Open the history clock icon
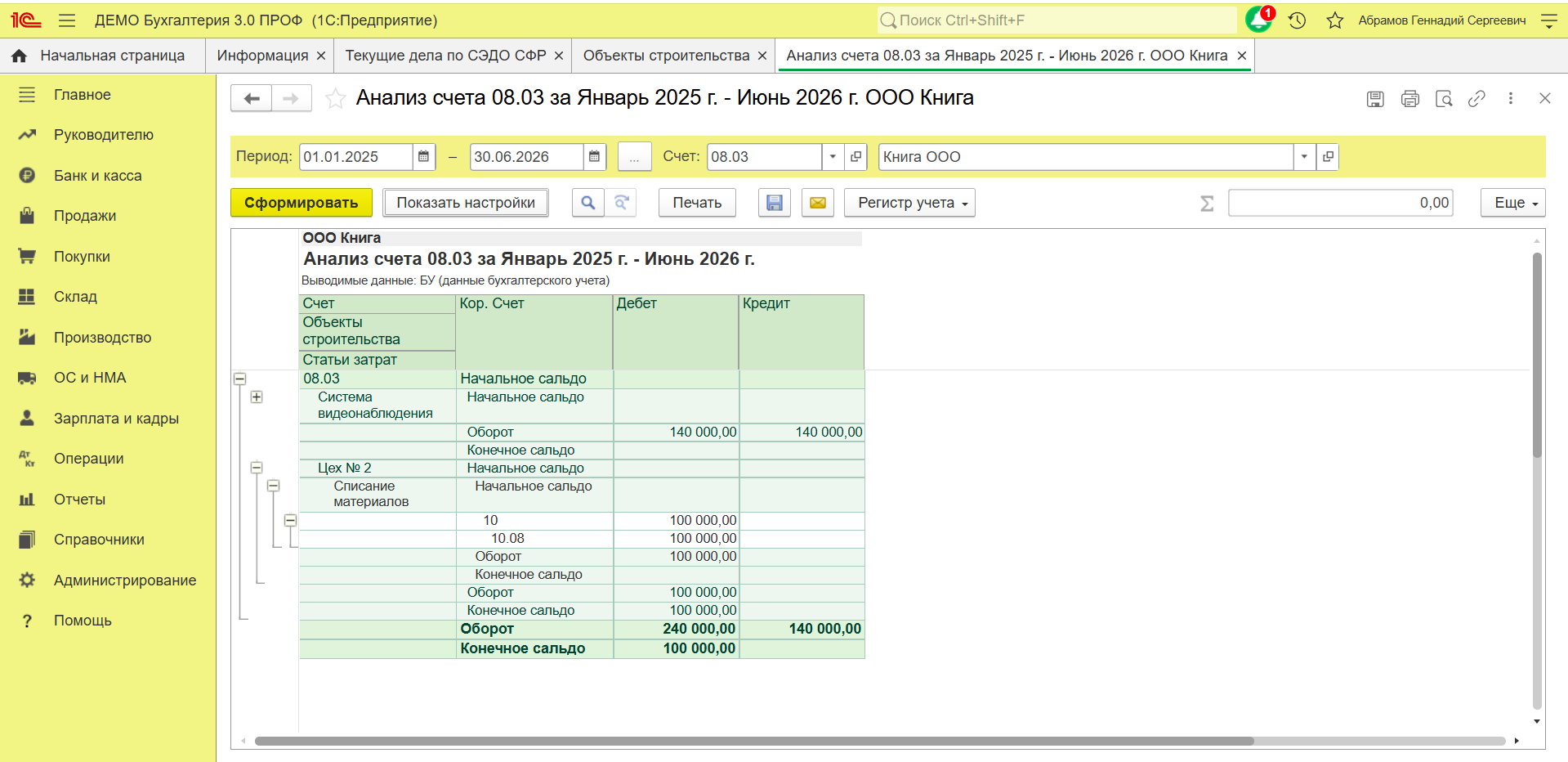Image resolution: width=1568 pixels, height=762 pixels. (1297, 20)
